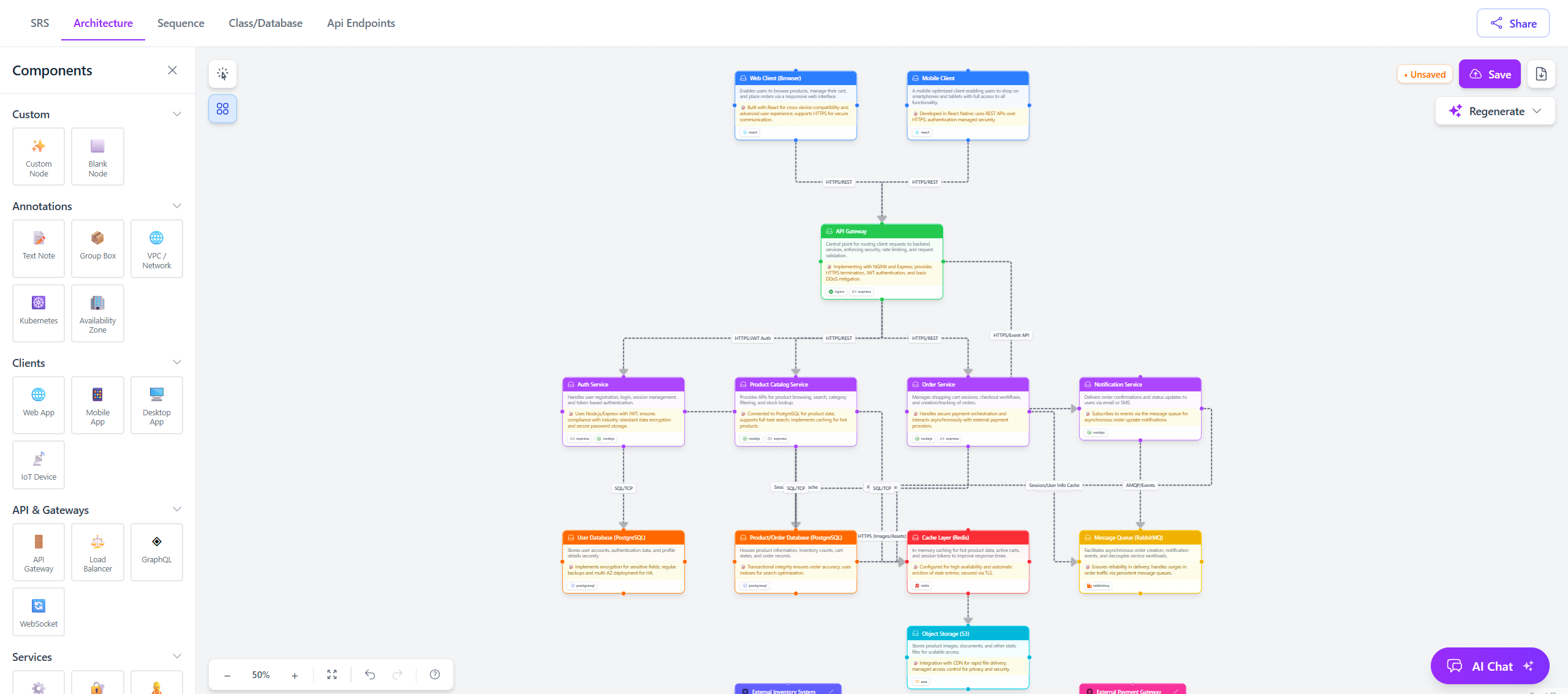The image size is (1568, 694).
Task: Click the export document icon beside Save
Action: coord(1541,74)
